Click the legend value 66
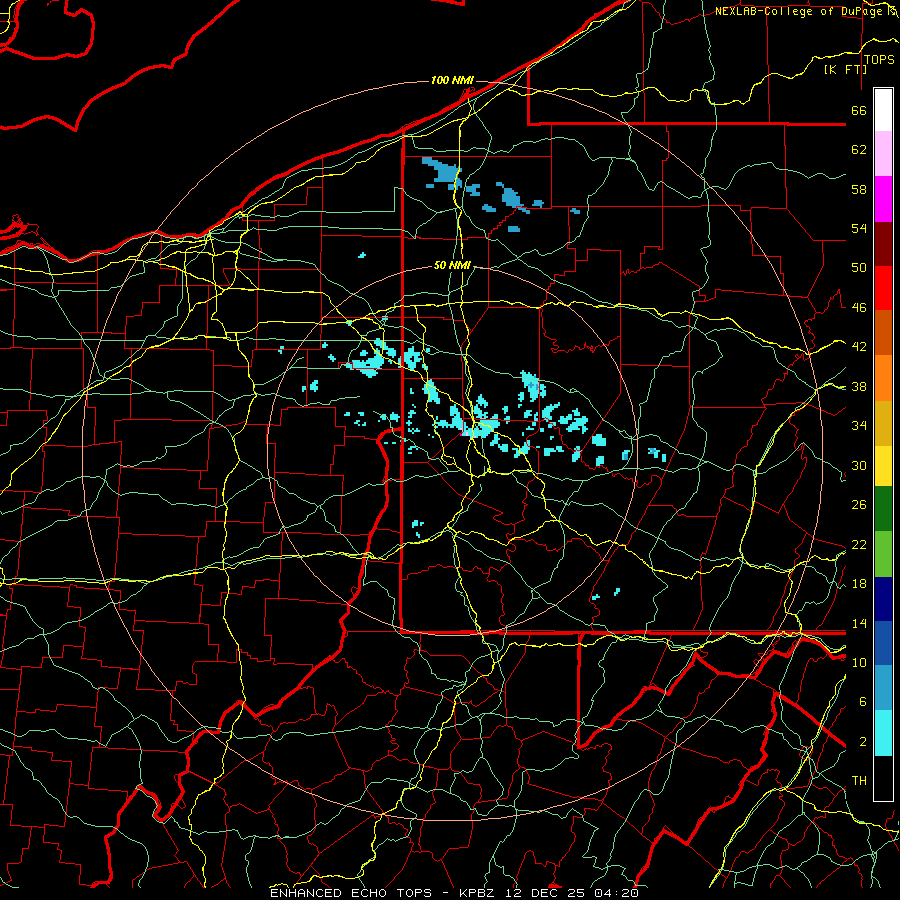 (x=859, y=110)
